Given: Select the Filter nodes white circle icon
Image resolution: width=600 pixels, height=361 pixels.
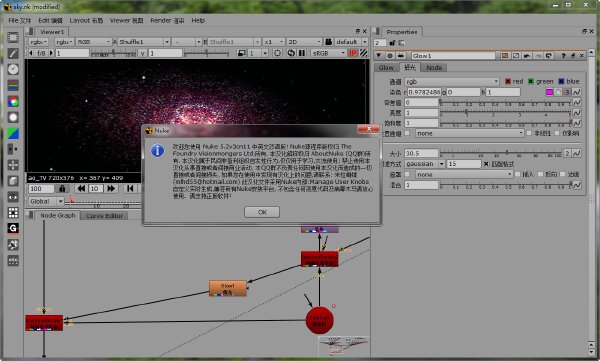Looking at the screenshot, I should pos(13,117).
